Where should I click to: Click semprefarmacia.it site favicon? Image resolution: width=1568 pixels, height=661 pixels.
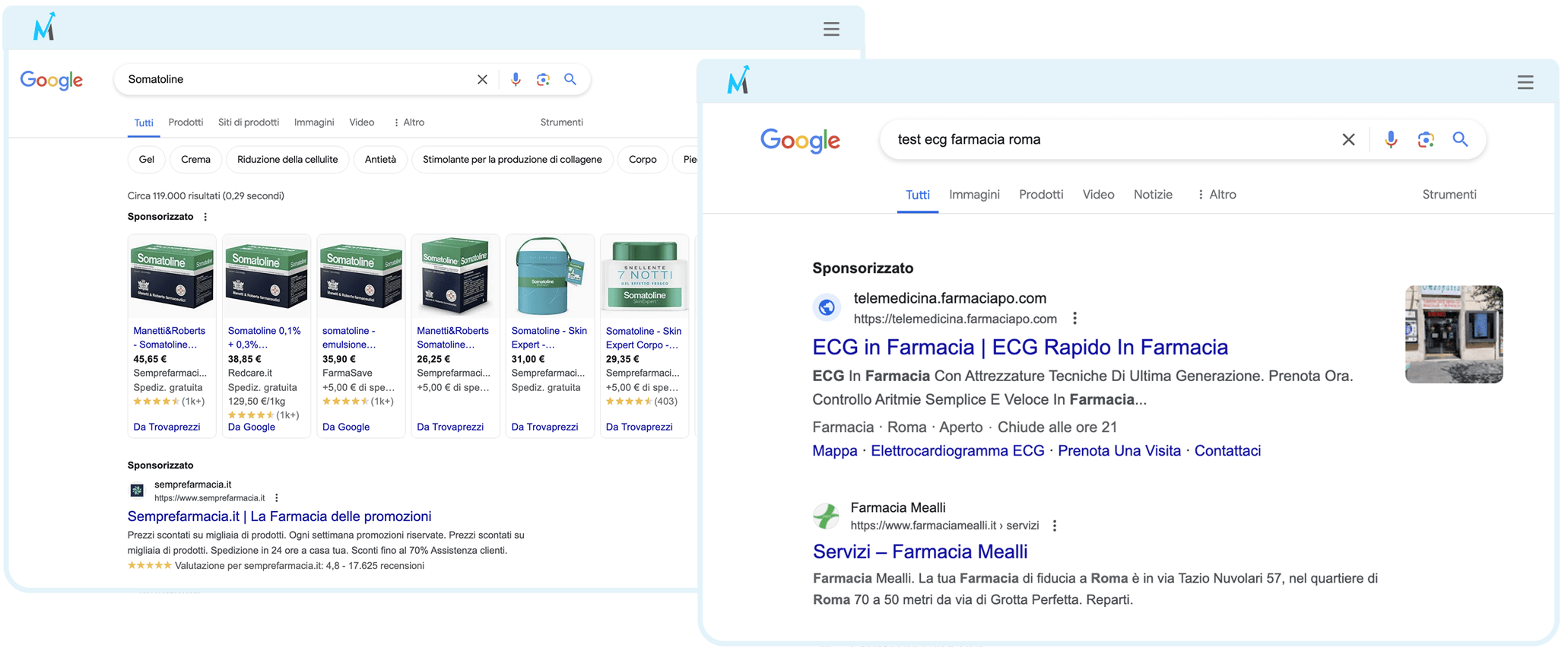[x=137, y=491]
